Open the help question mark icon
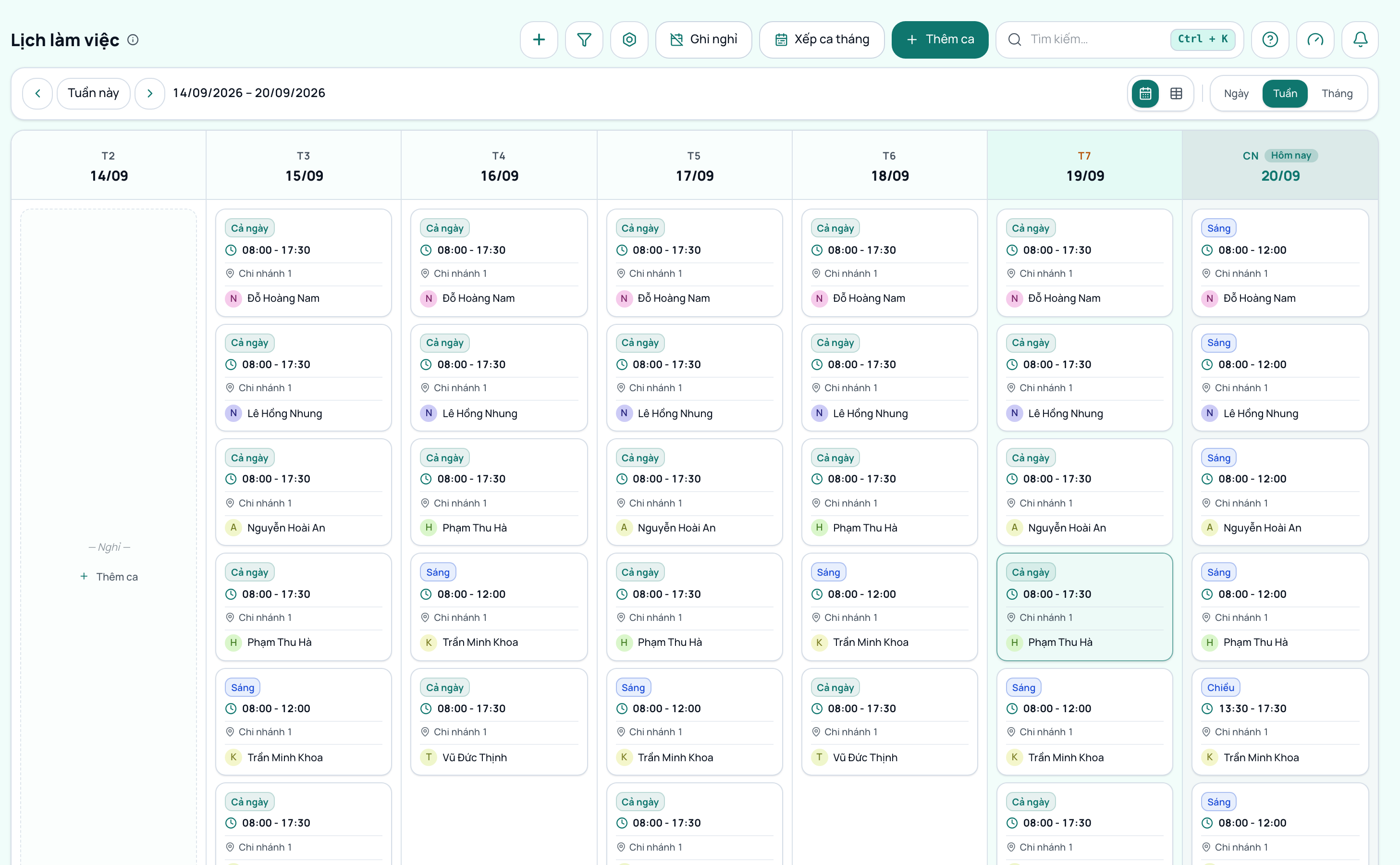The image size is (1400, 865). coord(1270,39)
